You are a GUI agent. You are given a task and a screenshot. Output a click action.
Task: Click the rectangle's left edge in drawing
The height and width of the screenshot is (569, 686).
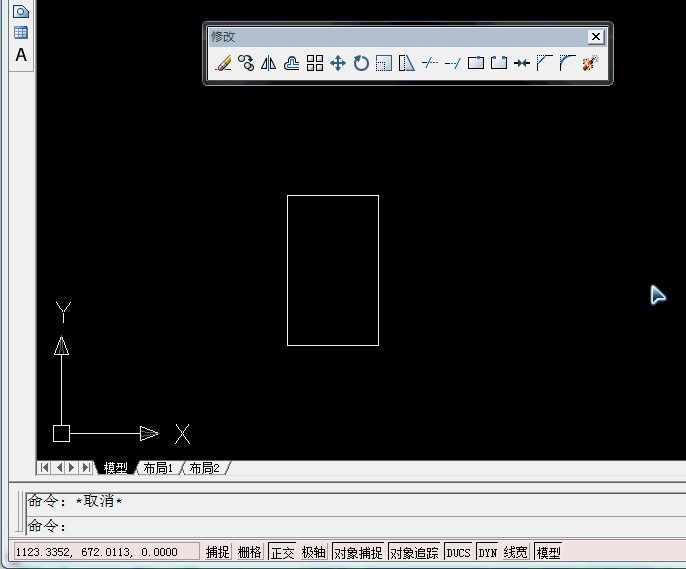point(287,270)
